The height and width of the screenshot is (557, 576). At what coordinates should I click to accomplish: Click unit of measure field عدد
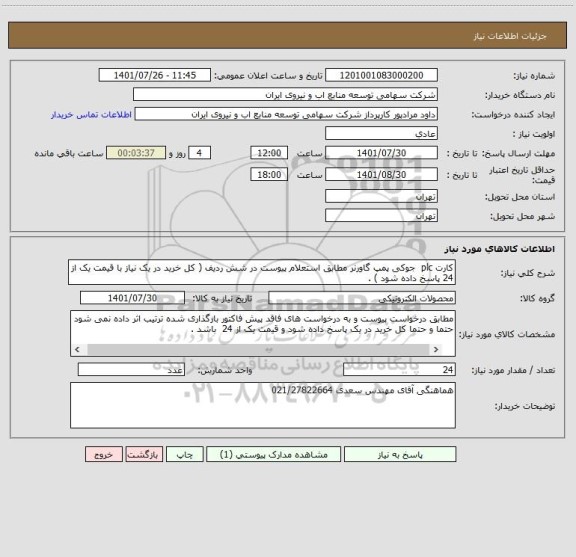(x=131, y=370)
